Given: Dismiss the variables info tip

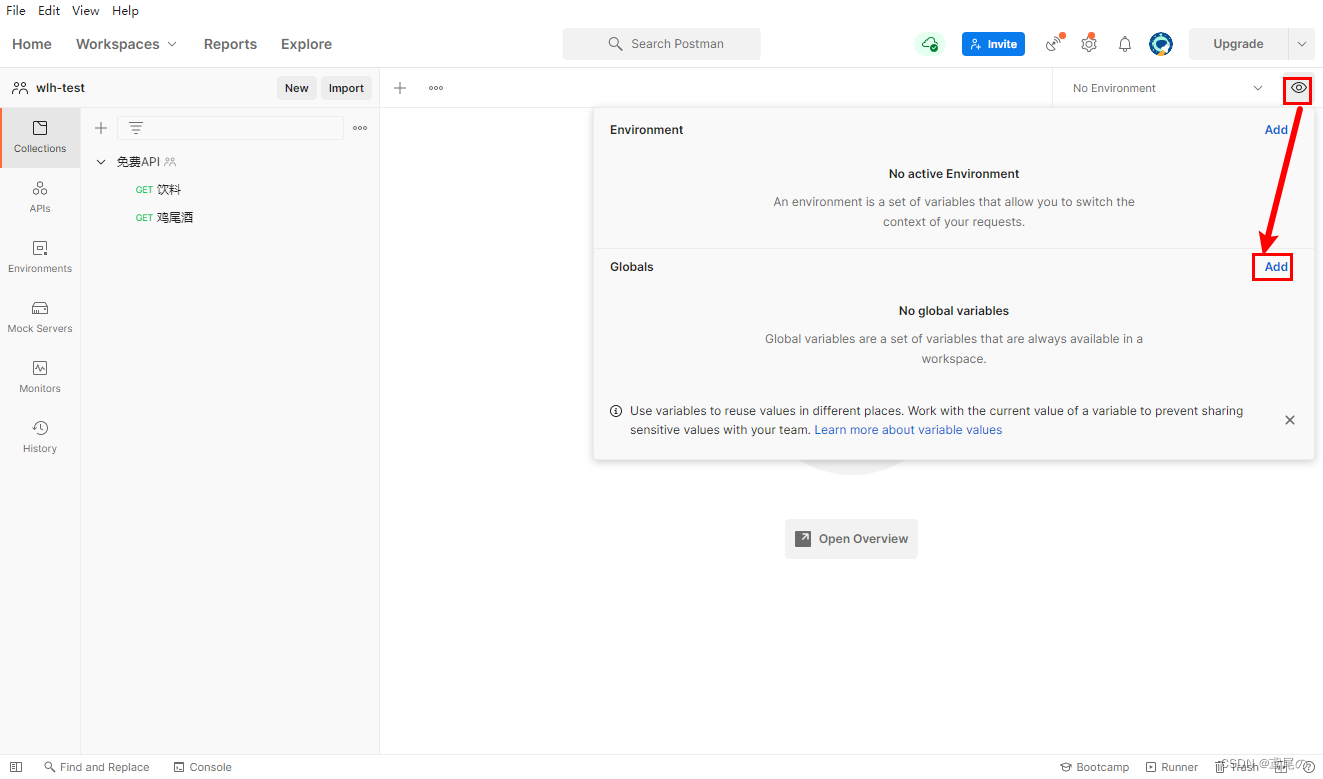Looking at the screenshot, I should coord(1290,420).
